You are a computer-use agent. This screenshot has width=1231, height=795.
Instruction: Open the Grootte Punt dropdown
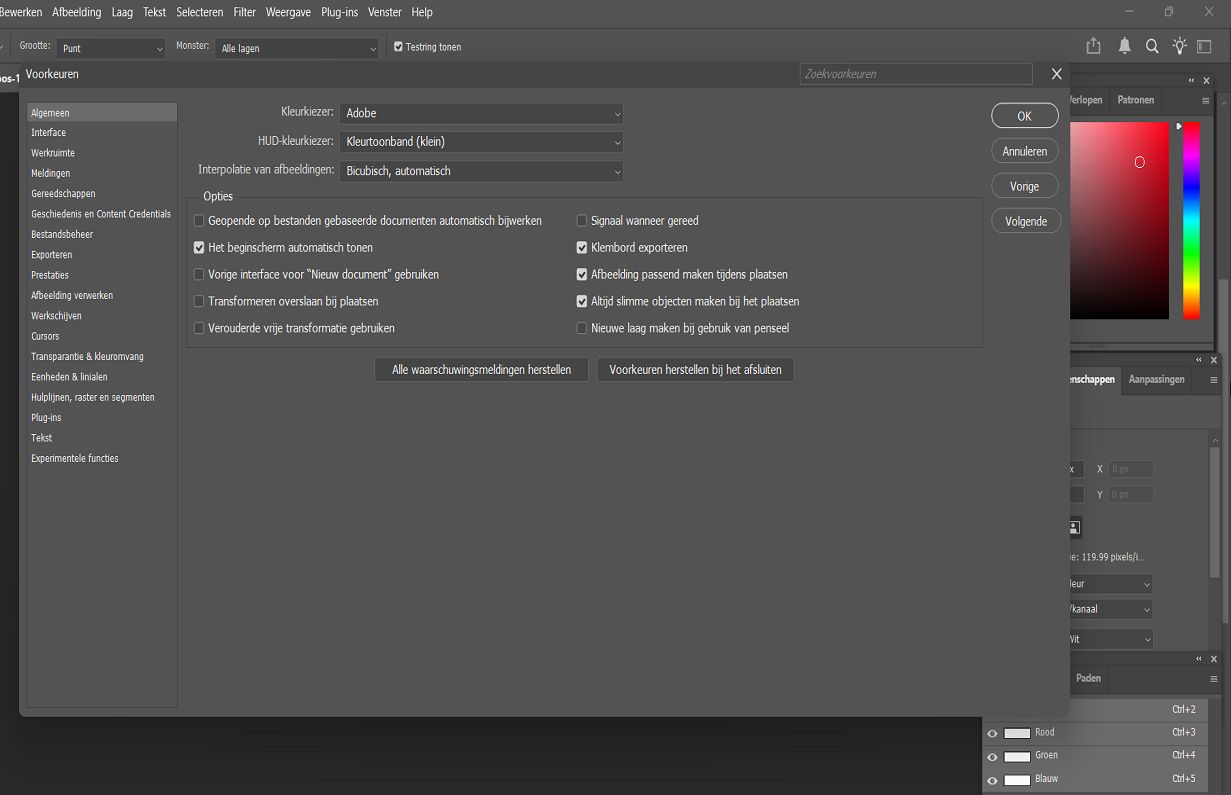pos(111,48)
